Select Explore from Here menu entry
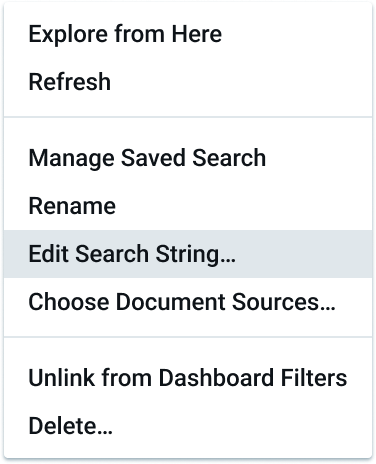Screen dimensions: 376x464 [188, 34]
